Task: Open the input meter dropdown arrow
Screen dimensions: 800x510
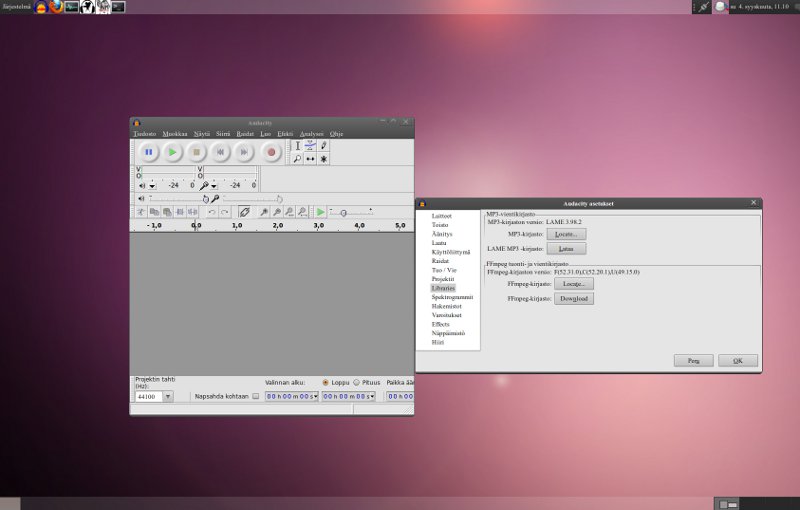Action: (214, 186)
